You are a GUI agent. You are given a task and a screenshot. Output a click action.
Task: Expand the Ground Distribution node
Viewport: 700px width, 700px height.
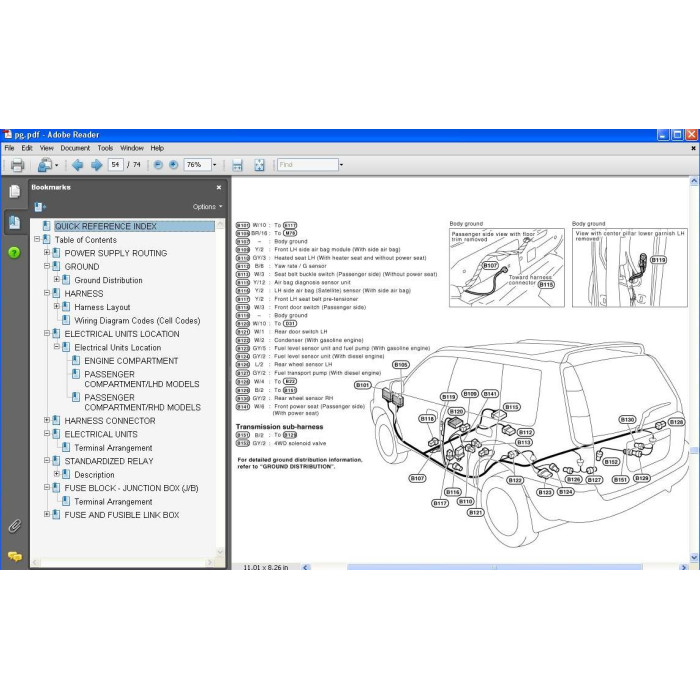pos(57,279)
